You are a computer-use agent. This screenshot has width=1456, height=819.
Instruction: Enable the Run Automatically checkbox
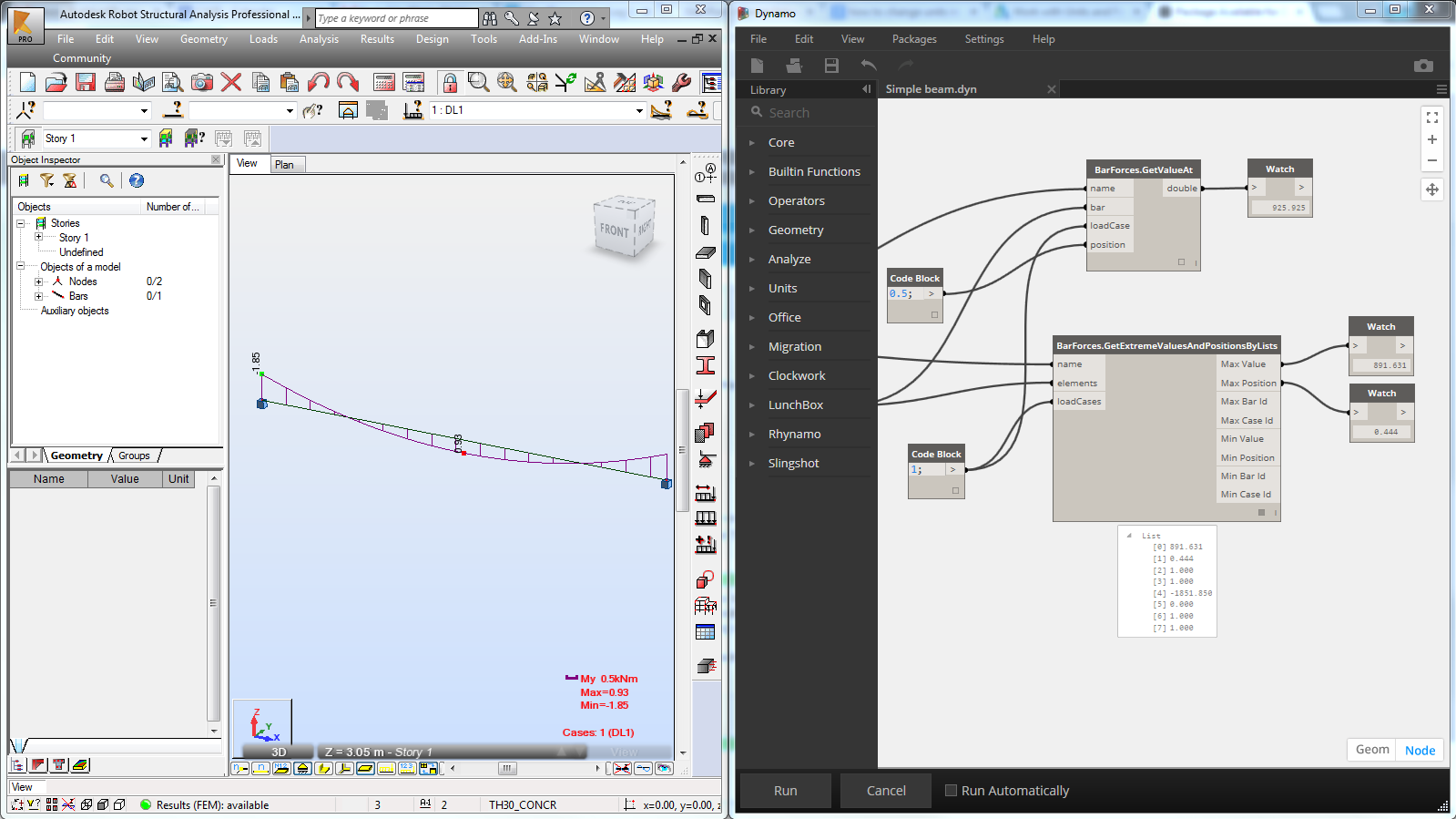(x=951, y=791)
